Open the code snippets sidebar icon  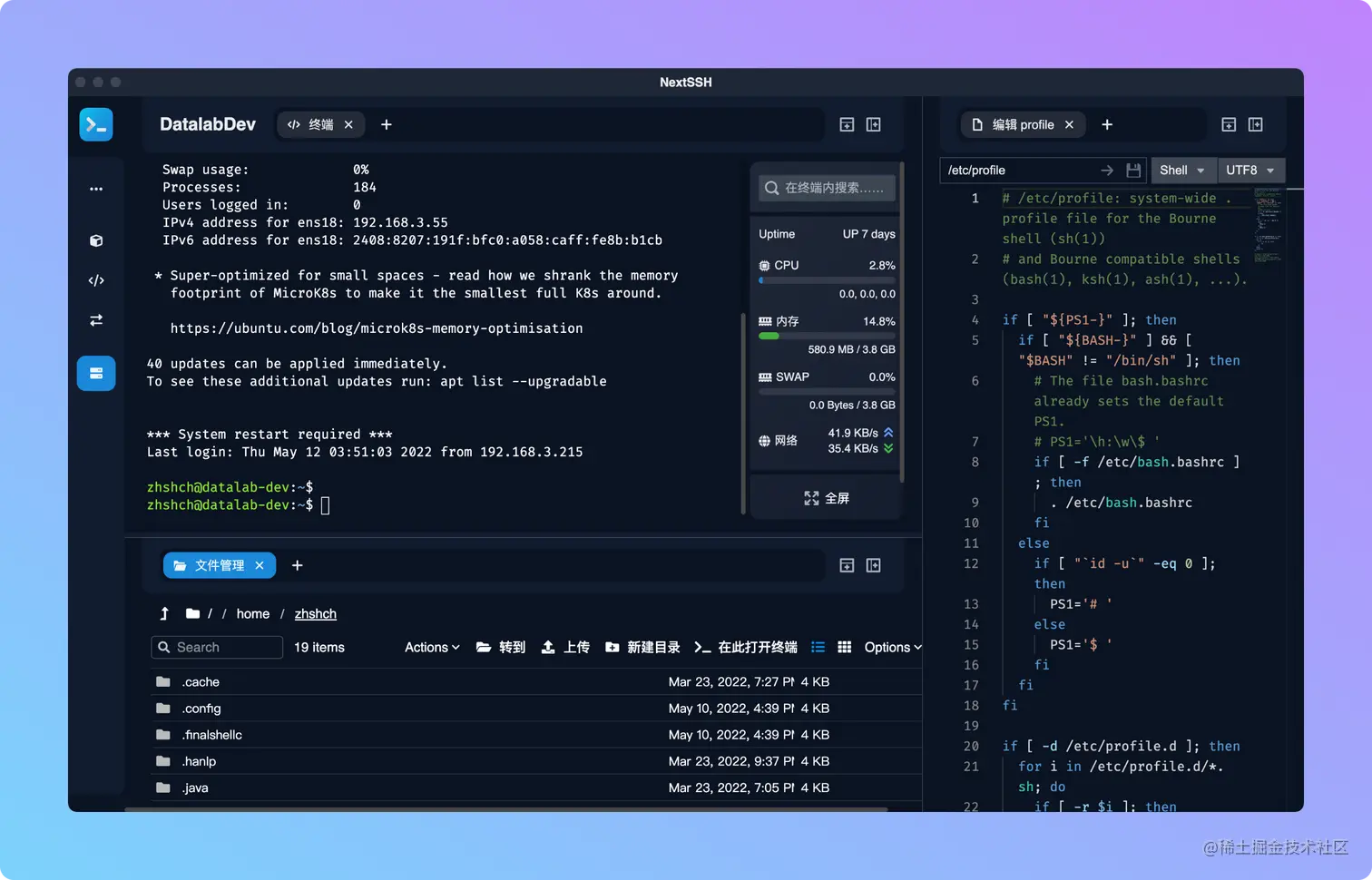[96, 280]
